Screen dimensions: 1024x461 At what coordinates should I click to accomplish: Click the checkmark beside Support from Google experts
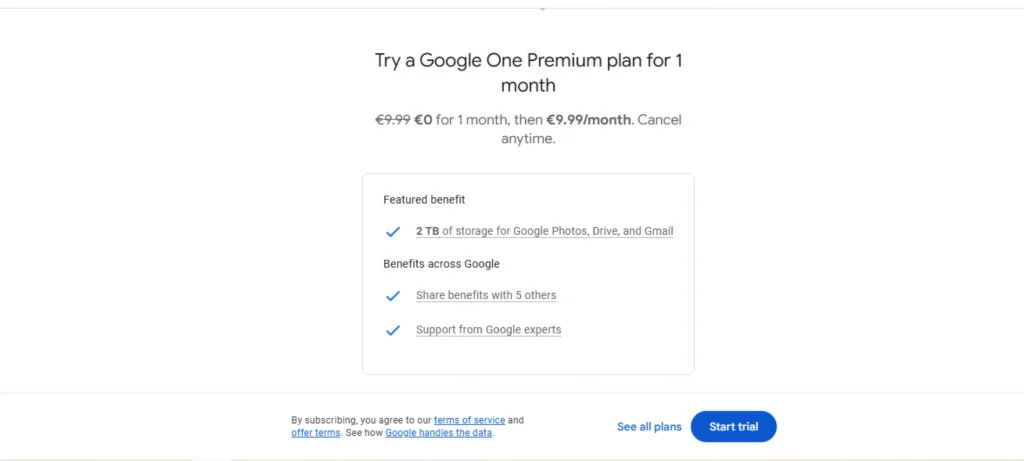tap(393, 330)
